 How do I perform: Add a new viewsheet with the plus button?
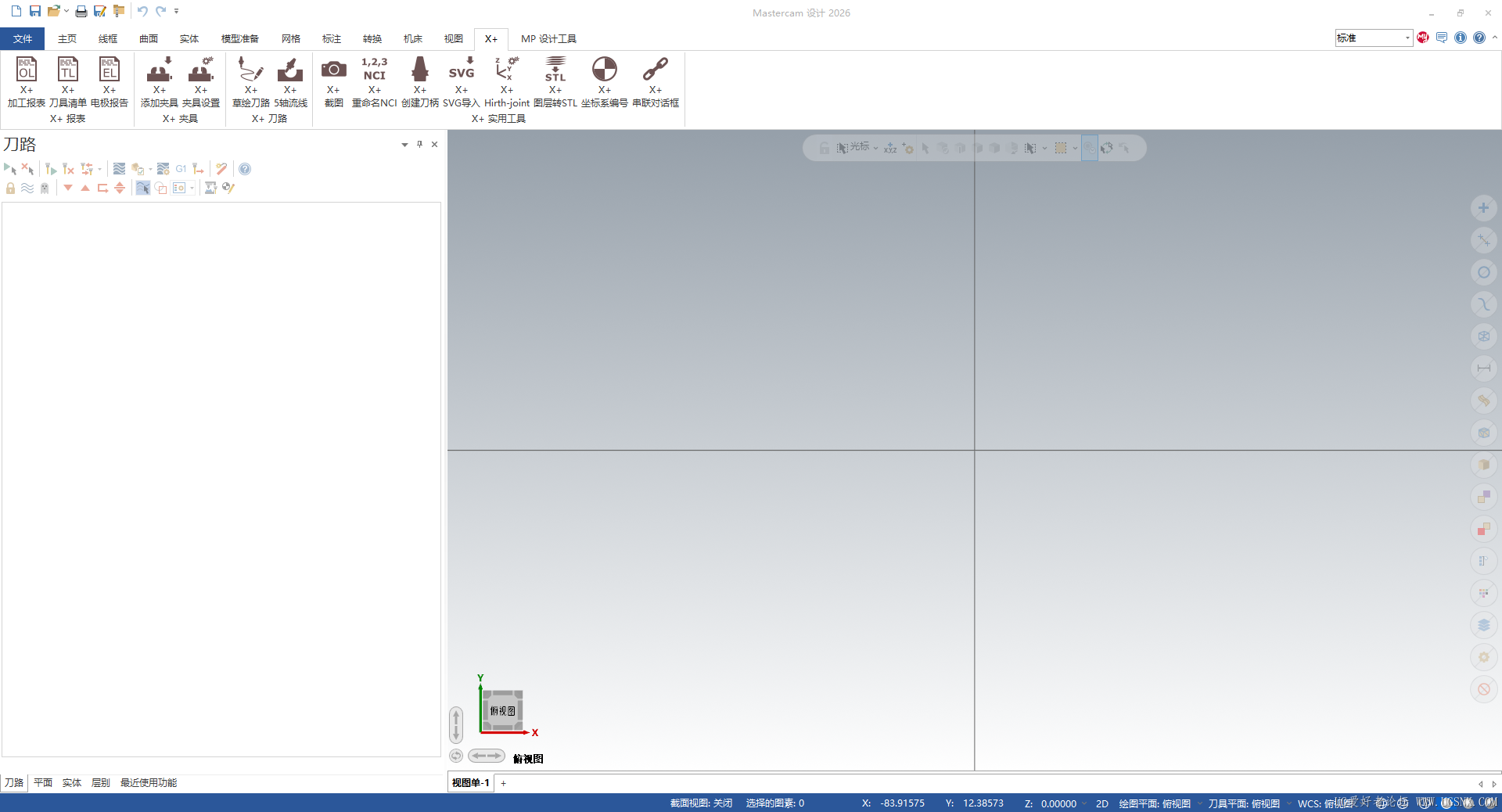coord(503,783)
